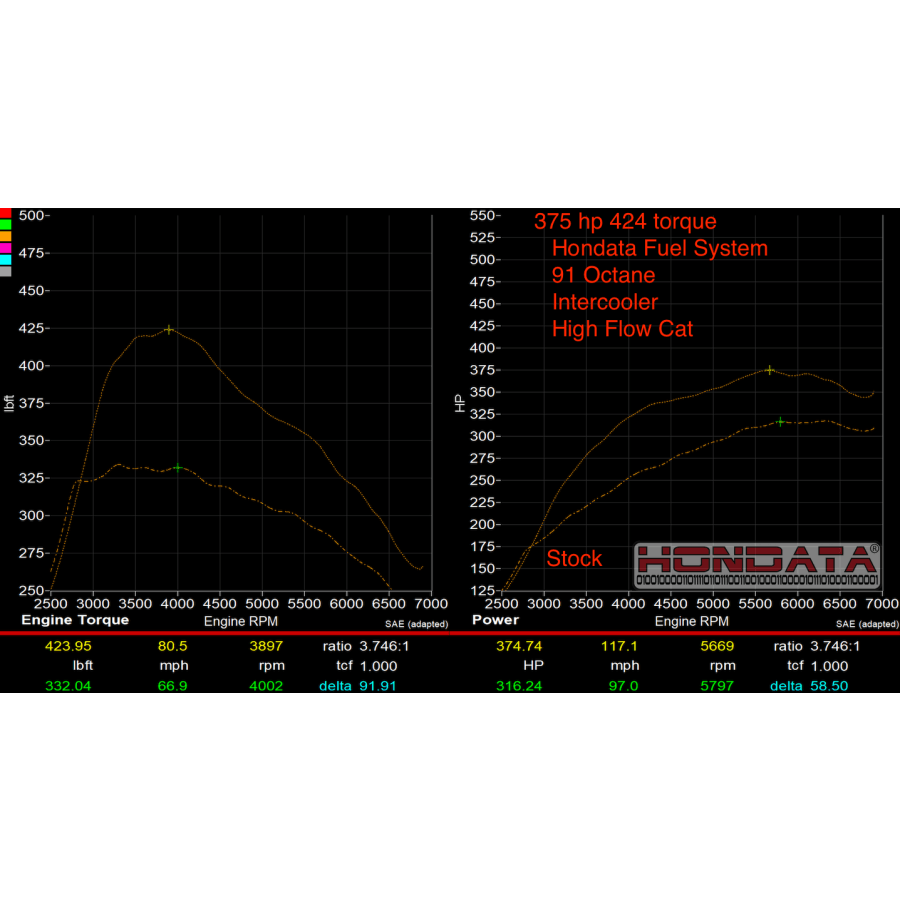Click the Power panel title

pos(496,620)
